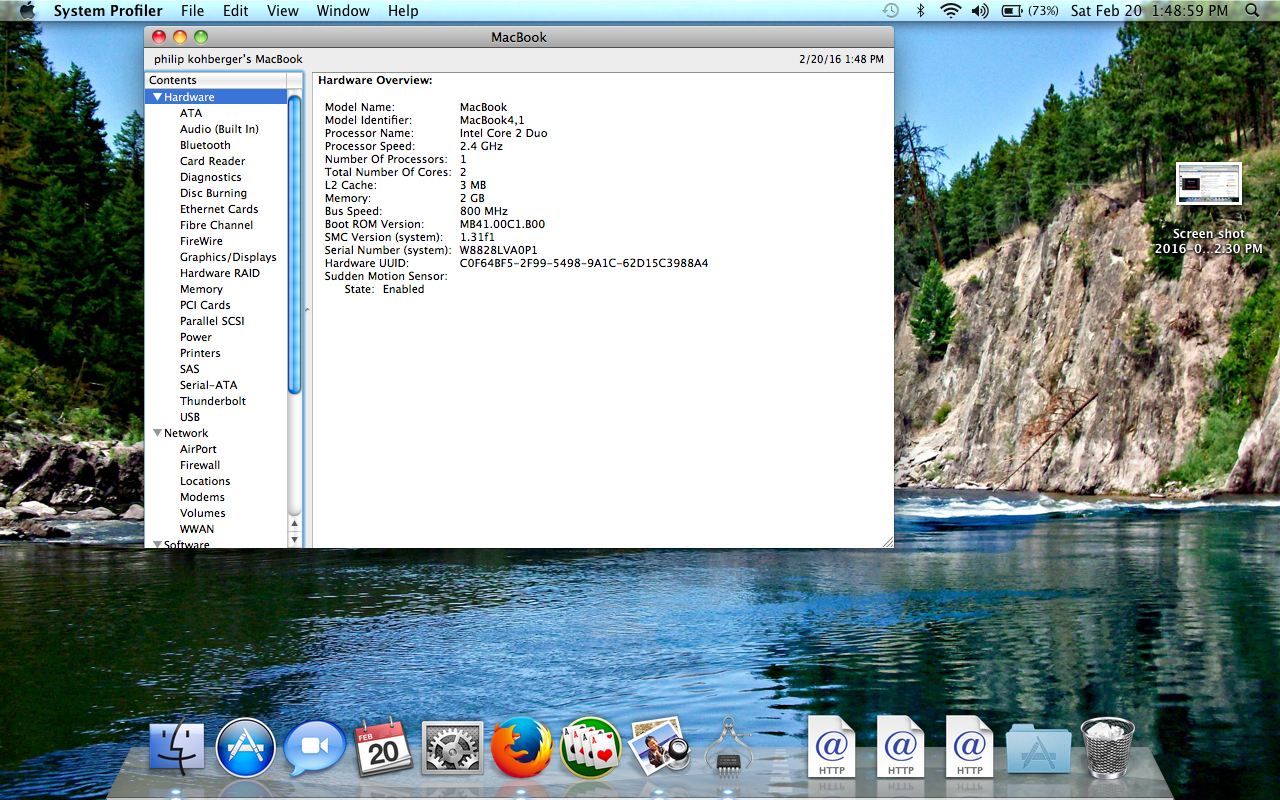
Task: Open the last HTTP location file before Applications folder
Action: pyautogui.click(x=969, y=747)
